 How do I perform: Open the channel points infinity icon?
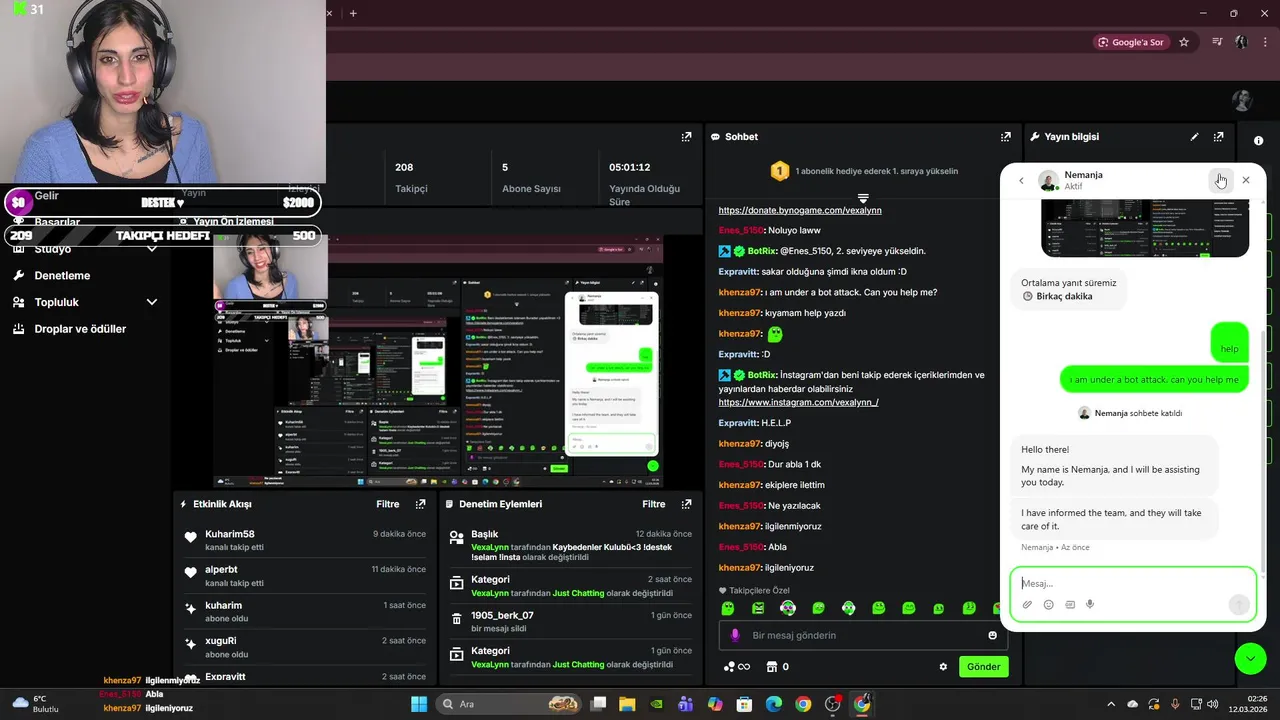click(x=736, y=667)
